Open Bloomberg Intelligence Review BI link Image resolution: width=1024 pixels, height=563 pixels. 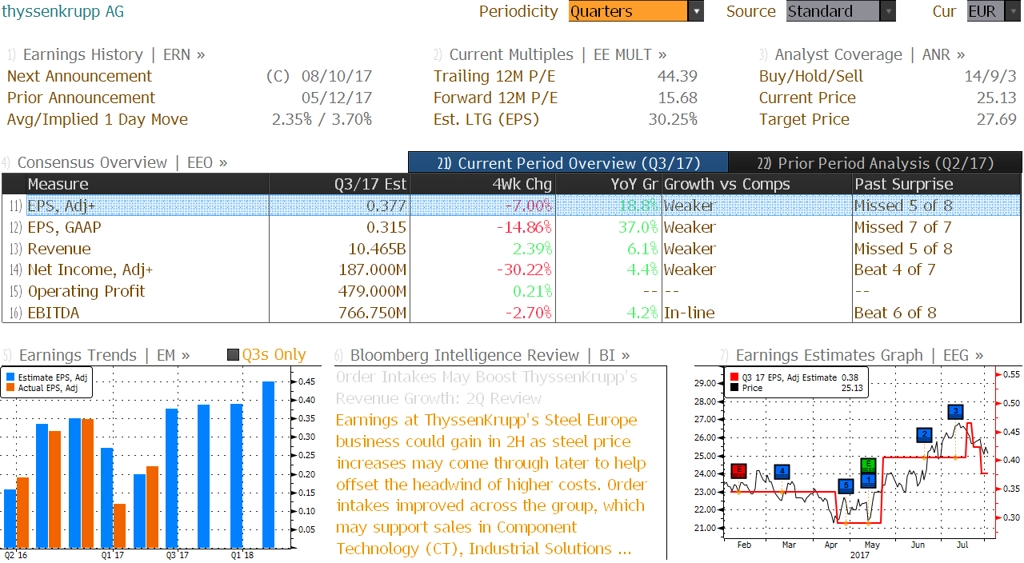pos(490,355)
